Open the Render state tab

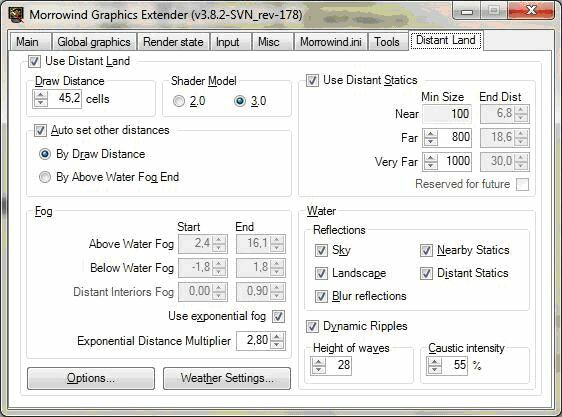pyautogui.click(x=173, y=42)
